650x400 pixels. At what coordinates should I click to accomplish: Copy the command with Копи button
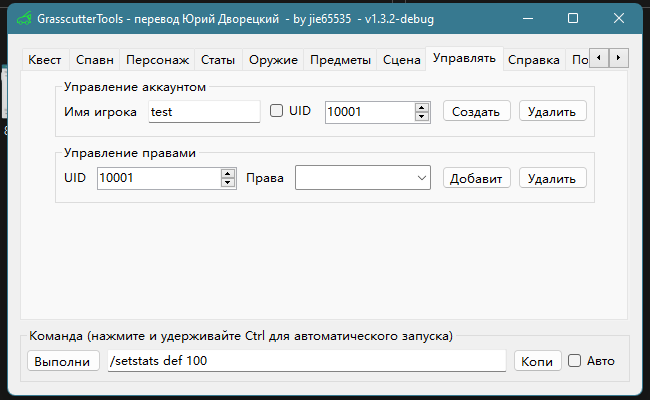[x=537, y=361]
